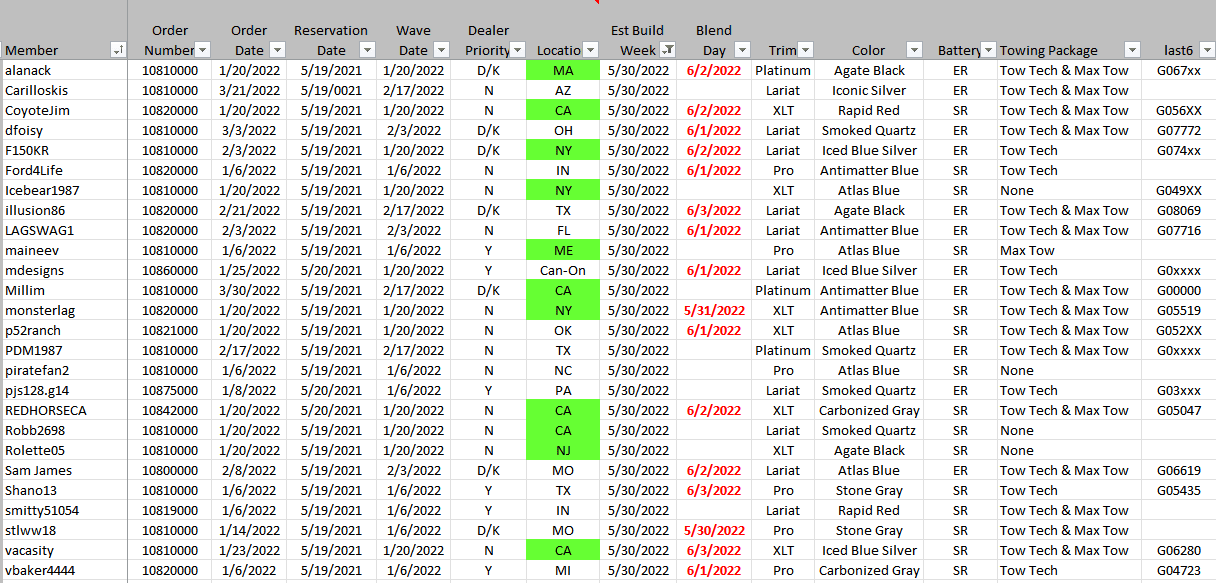Select the Can-On location cell
The width and height of the screenshot is (1216, 583).
pos(562,270)
